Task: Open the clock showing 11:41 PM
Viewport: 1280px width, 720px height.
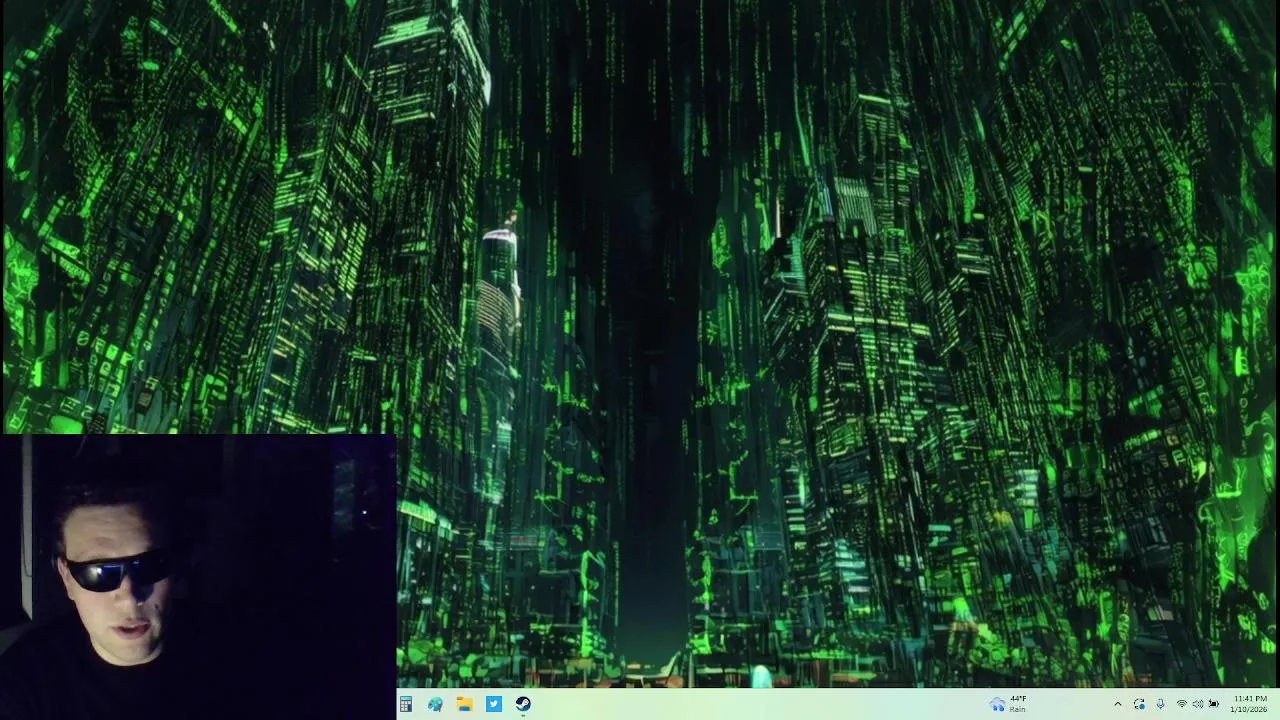Action: pyautogui.click(x=1250, y=704)
